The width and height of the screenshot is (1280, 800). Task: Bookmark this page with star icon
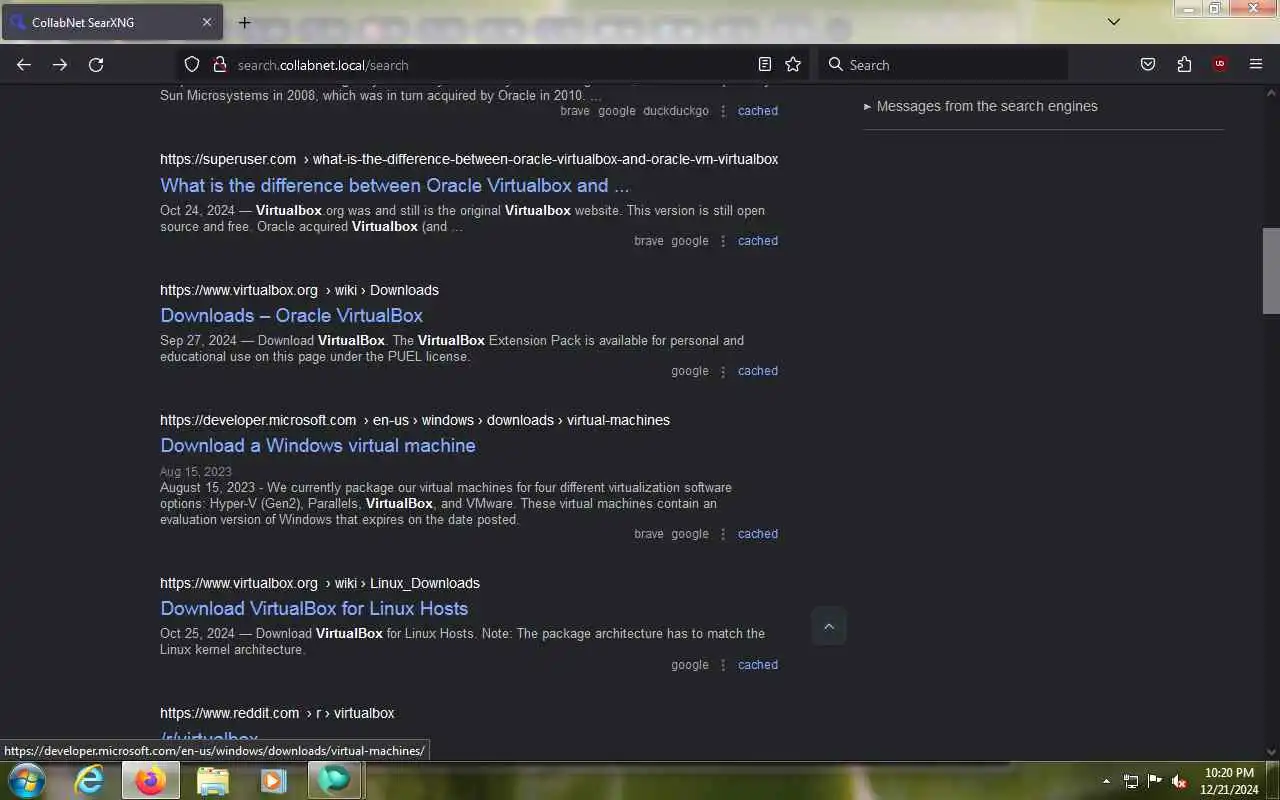(x=793, y=65)
